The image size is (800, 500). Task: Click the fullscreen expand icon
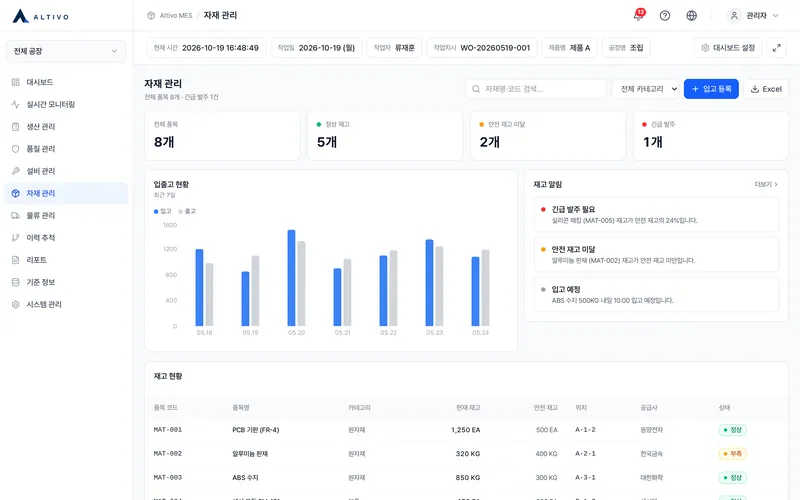coord(777,48)
